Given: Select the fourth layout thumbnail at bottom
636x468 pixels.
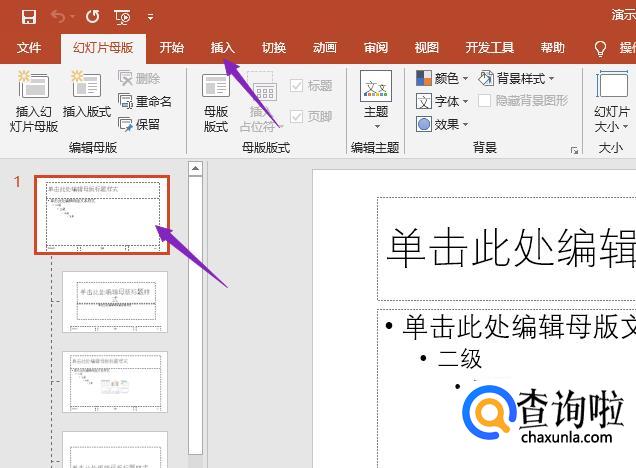Looking at the screenshot, I should coord(115,450).
